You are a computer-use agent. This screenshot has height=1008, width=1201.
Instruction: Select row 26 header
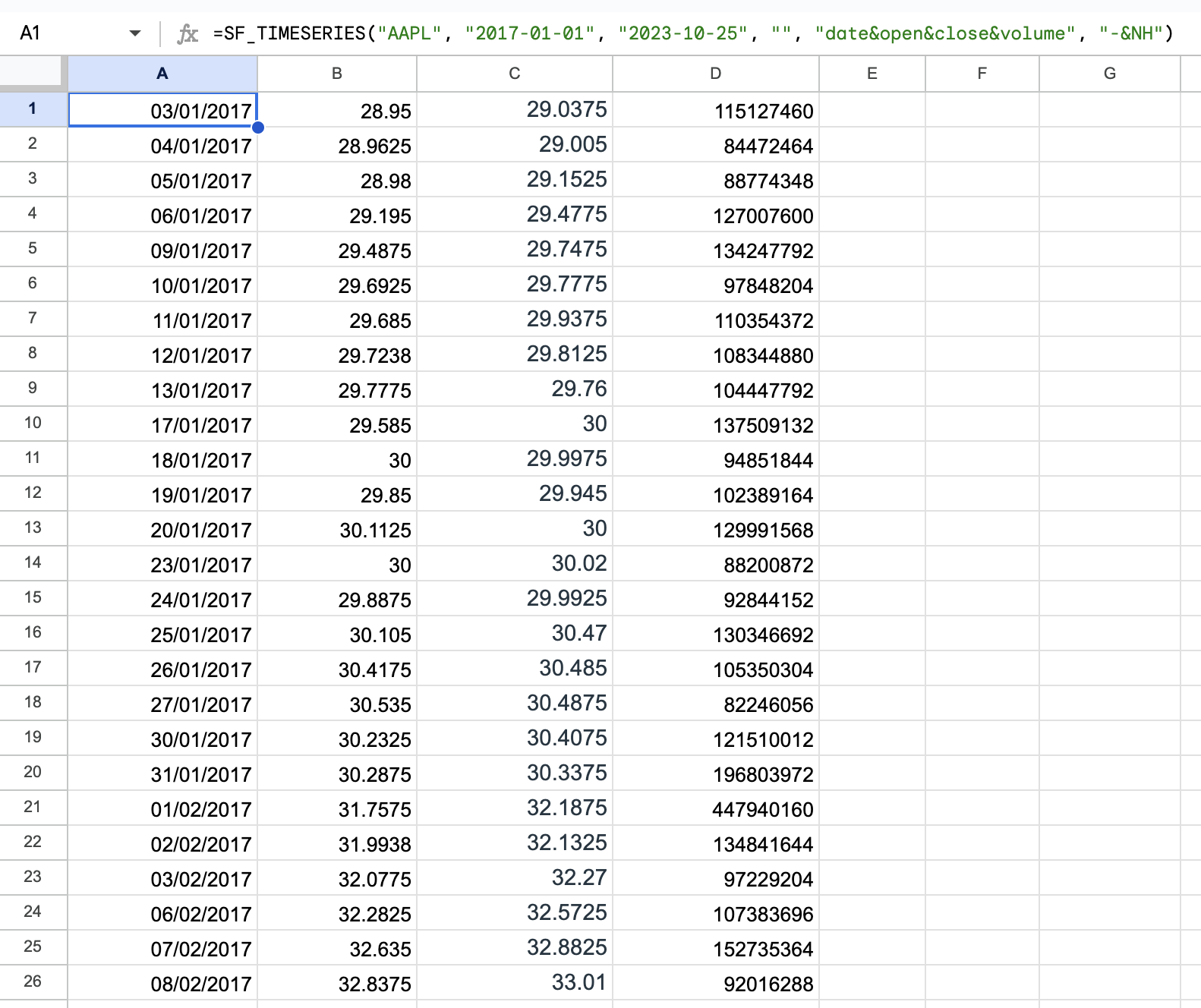pos(33,982)
